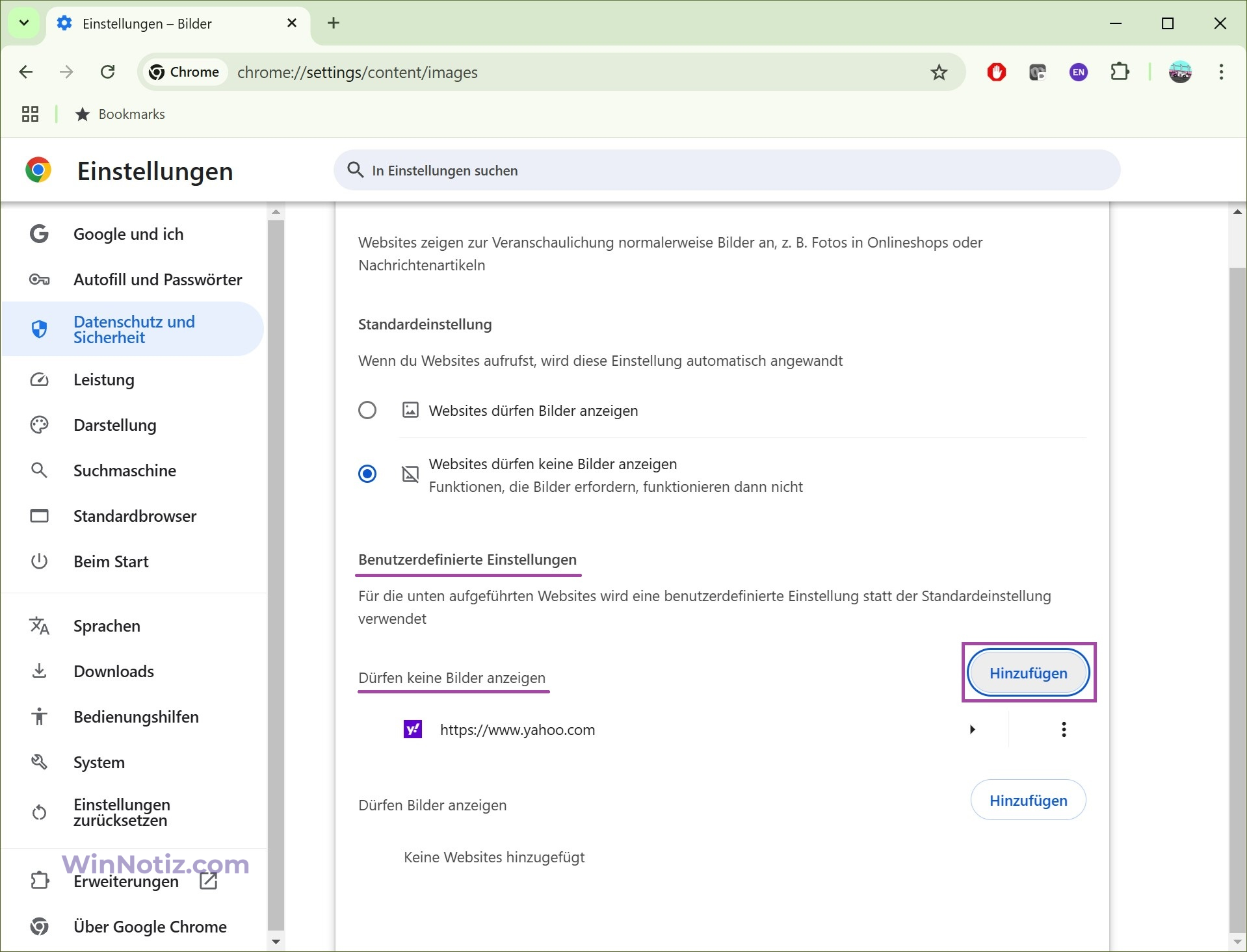Viewport: 1247px width, 952px height.
Task: Open Datenschutz und Sicherheit section
Action: [x=133, y=329]
